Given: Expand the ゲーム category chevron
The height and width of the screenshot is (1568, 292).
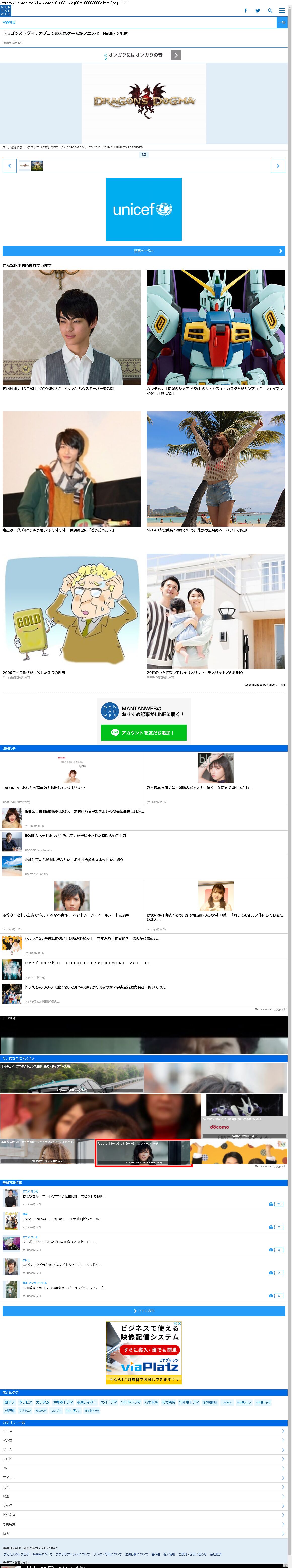Looking at the screenshot, I should 283,1450.
